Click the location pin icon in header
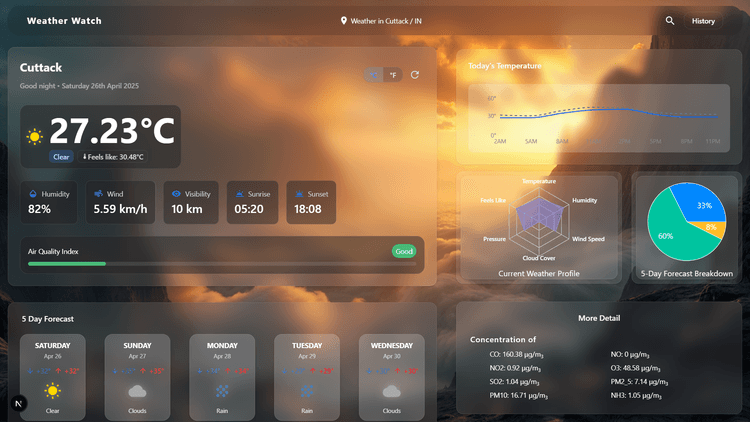The image size is (750, 422). click(343, 21)
